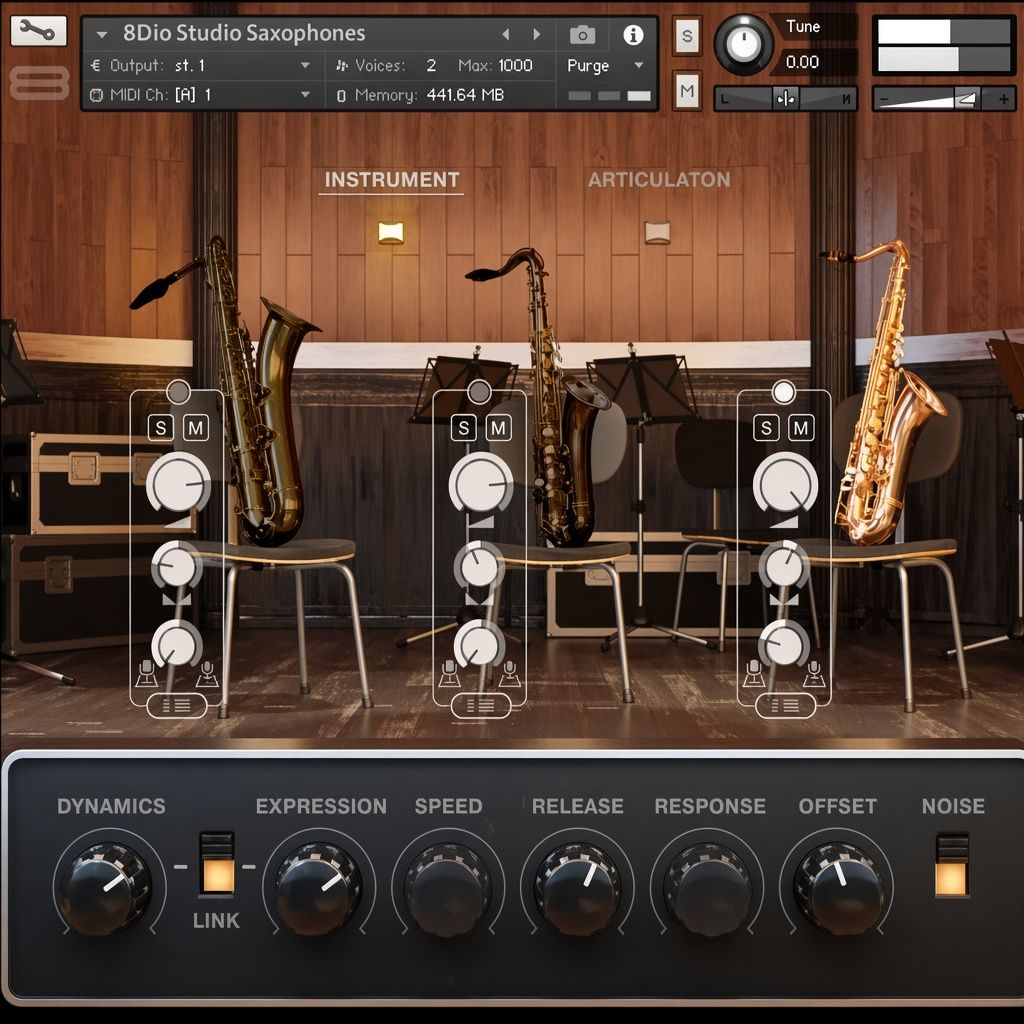The width and height of the screenshot is (1024, 1024).
Task: Select previous instrument with left arrow
Action: pos(505,34)
